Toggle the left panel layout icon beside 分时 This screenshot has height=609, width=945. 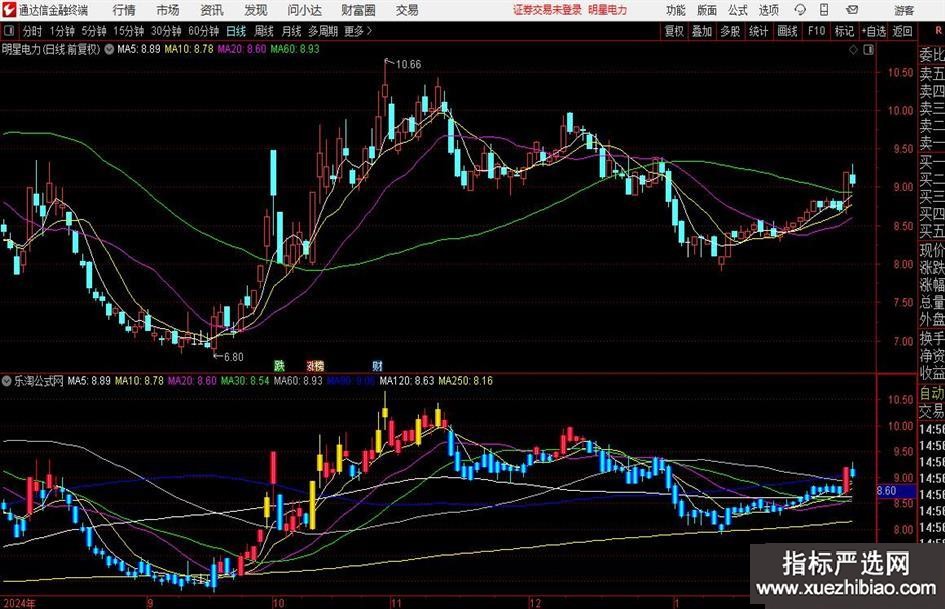point(9,31)
